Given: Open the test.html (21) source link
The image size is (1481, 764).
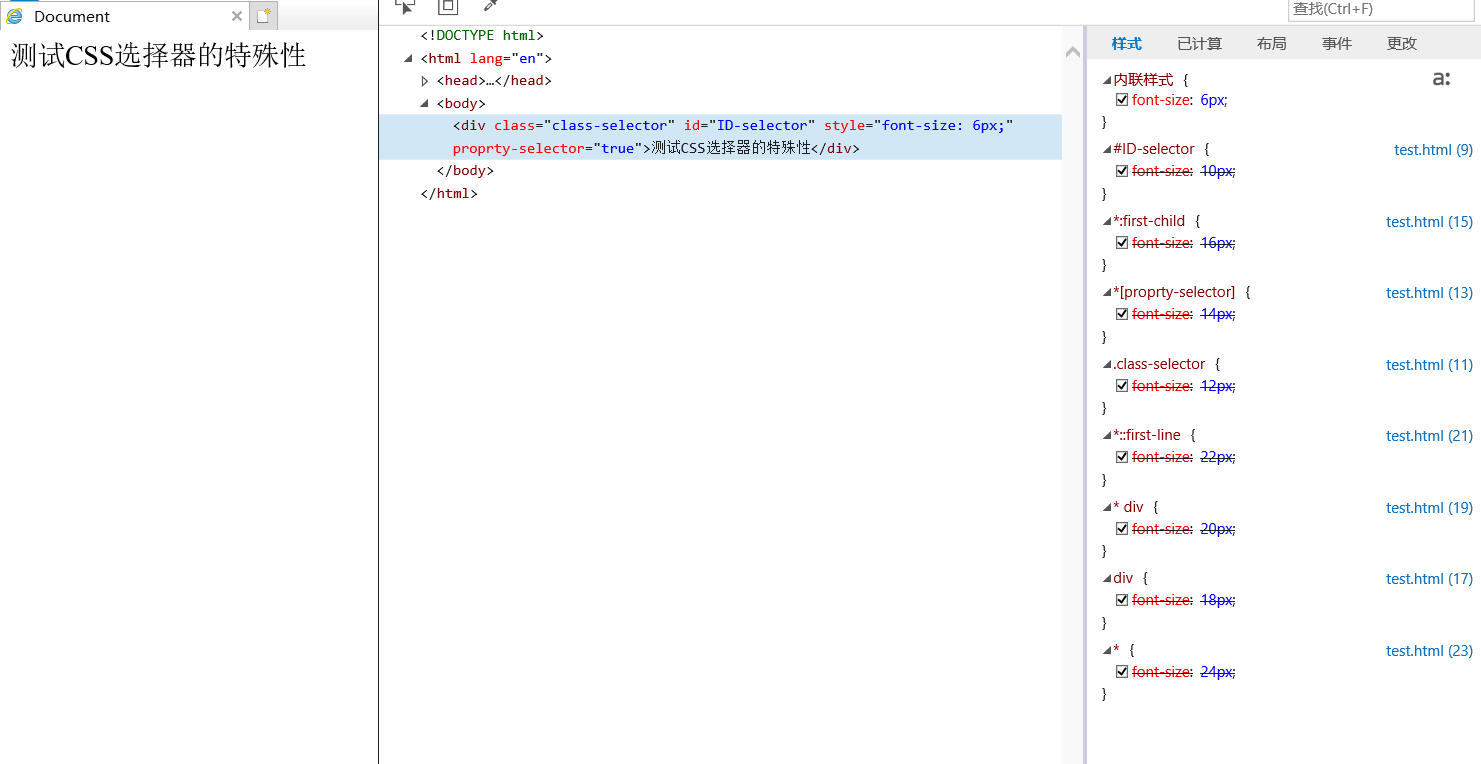Looking at the screenshot, I should (1429, 436).
